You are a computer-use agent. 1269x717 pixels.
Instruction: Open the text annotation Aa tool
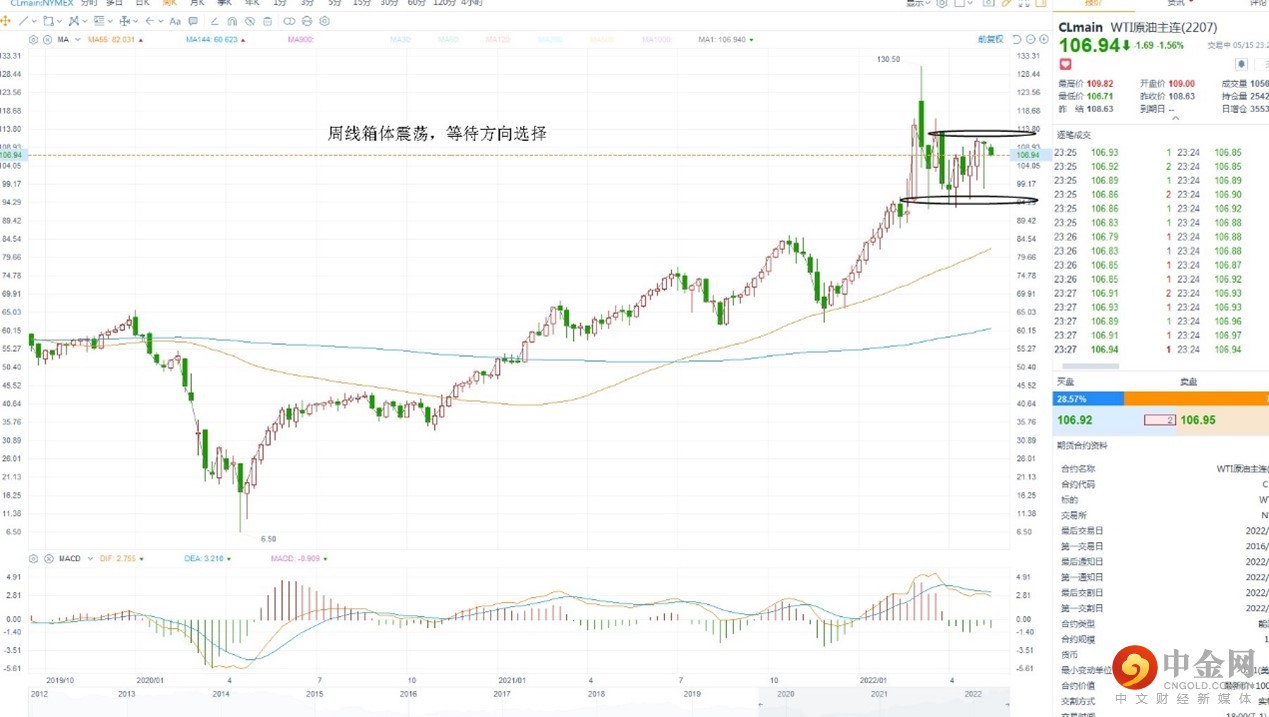(x=175, y=21)
